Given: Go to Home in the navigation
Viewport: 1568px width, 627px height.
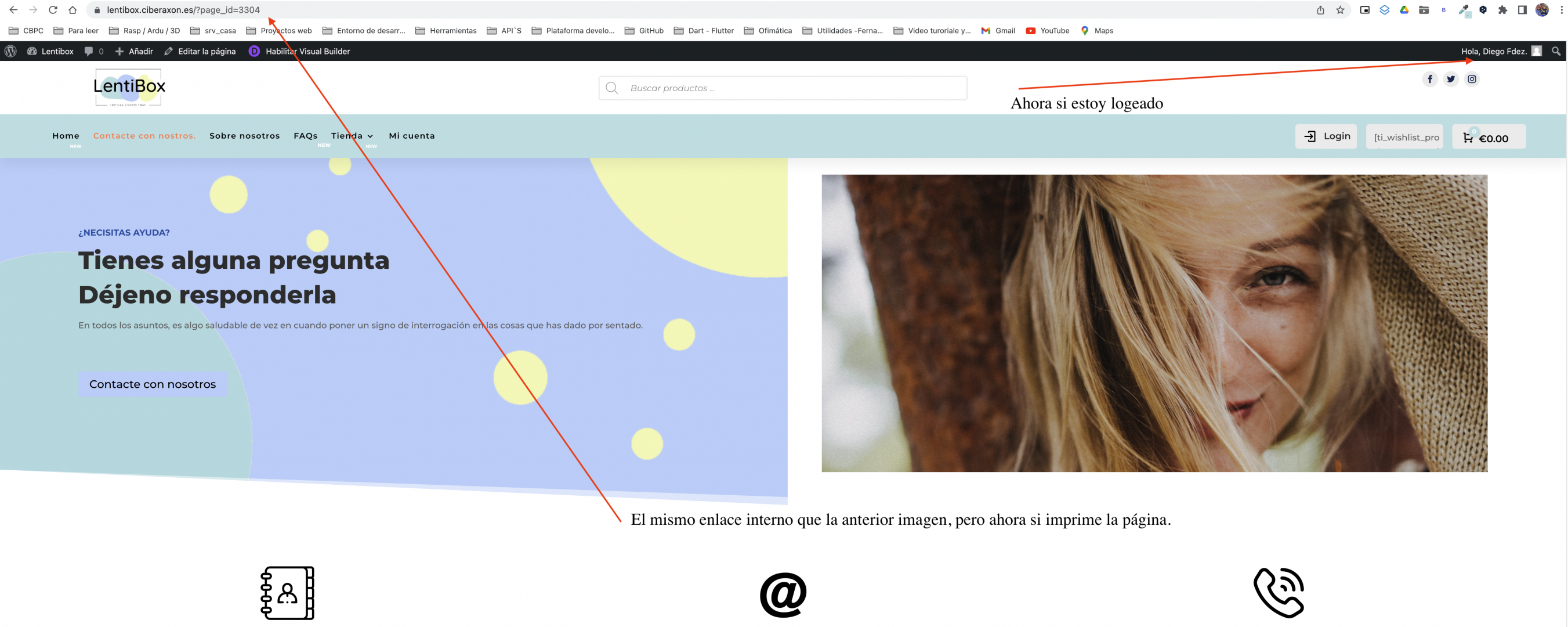Looking at the screenshot, I should (66, 135).
